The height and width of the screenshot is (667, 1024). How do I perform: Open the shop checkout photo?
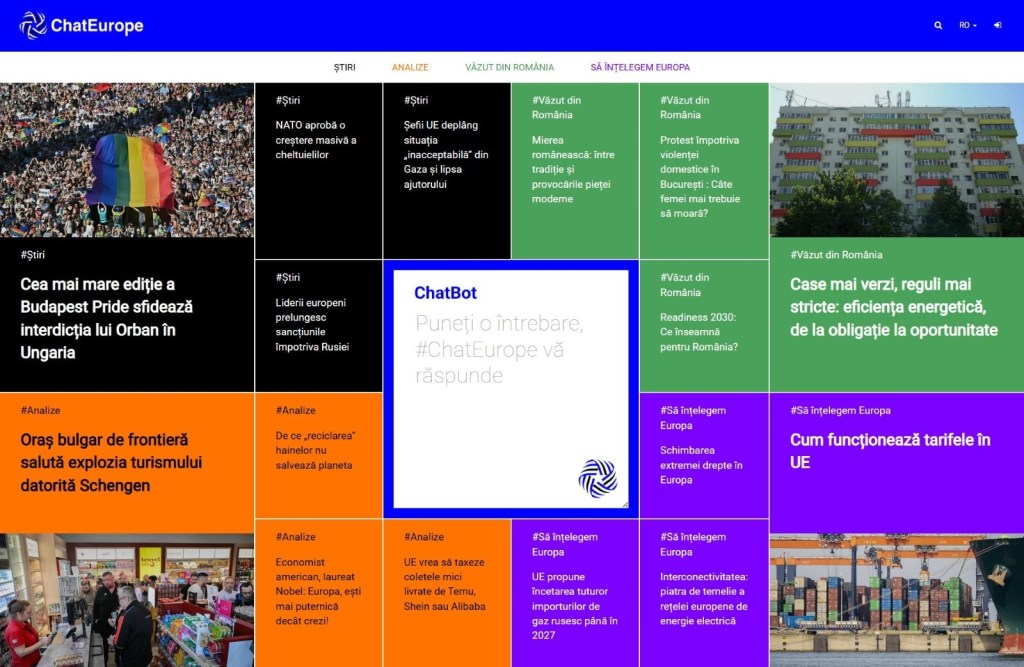pos(127,600)
